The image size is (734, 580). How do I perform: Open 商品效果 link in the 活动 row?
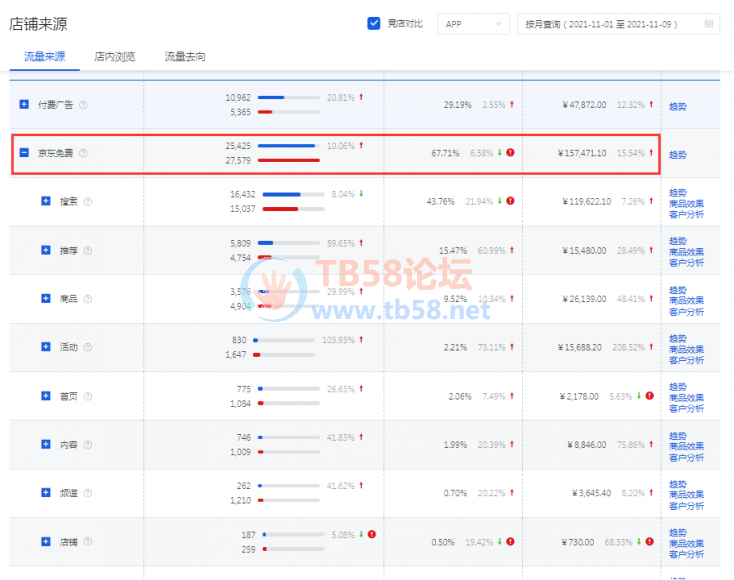click(686, 349)
